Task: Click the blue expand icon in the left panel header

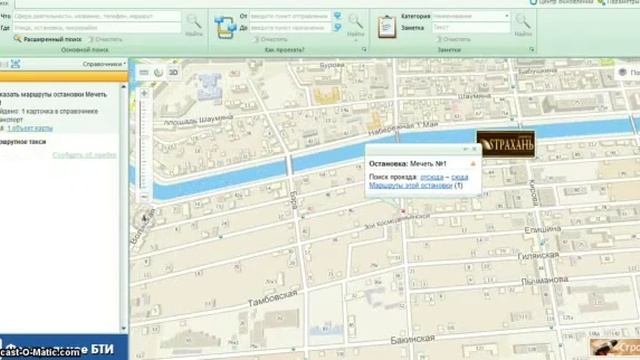Action: (16, 64)
